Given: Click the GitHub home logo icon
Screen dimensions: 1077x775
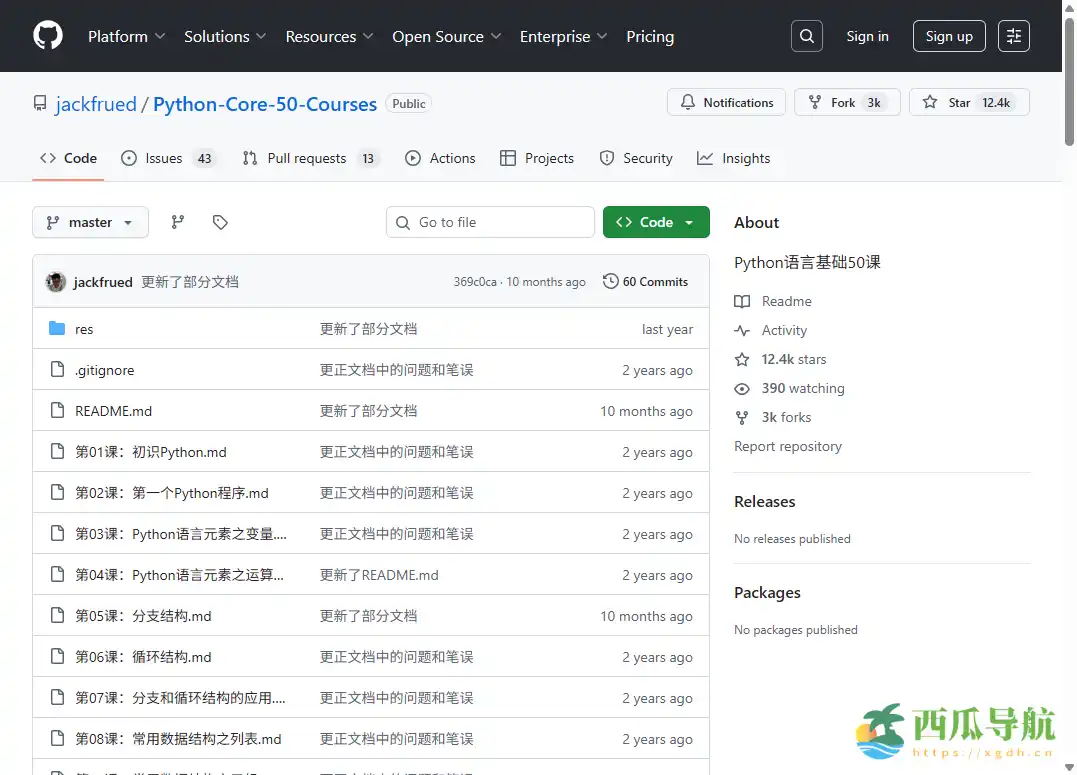Looking at the screenshot, I should tap(47, 36).
